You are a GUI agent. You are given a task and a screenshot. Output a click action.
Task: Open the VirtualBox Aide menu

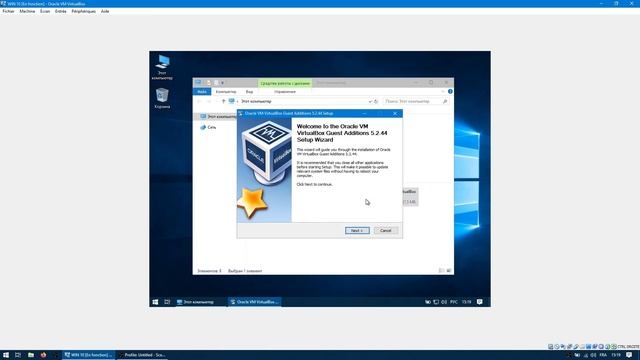[105, 11]
